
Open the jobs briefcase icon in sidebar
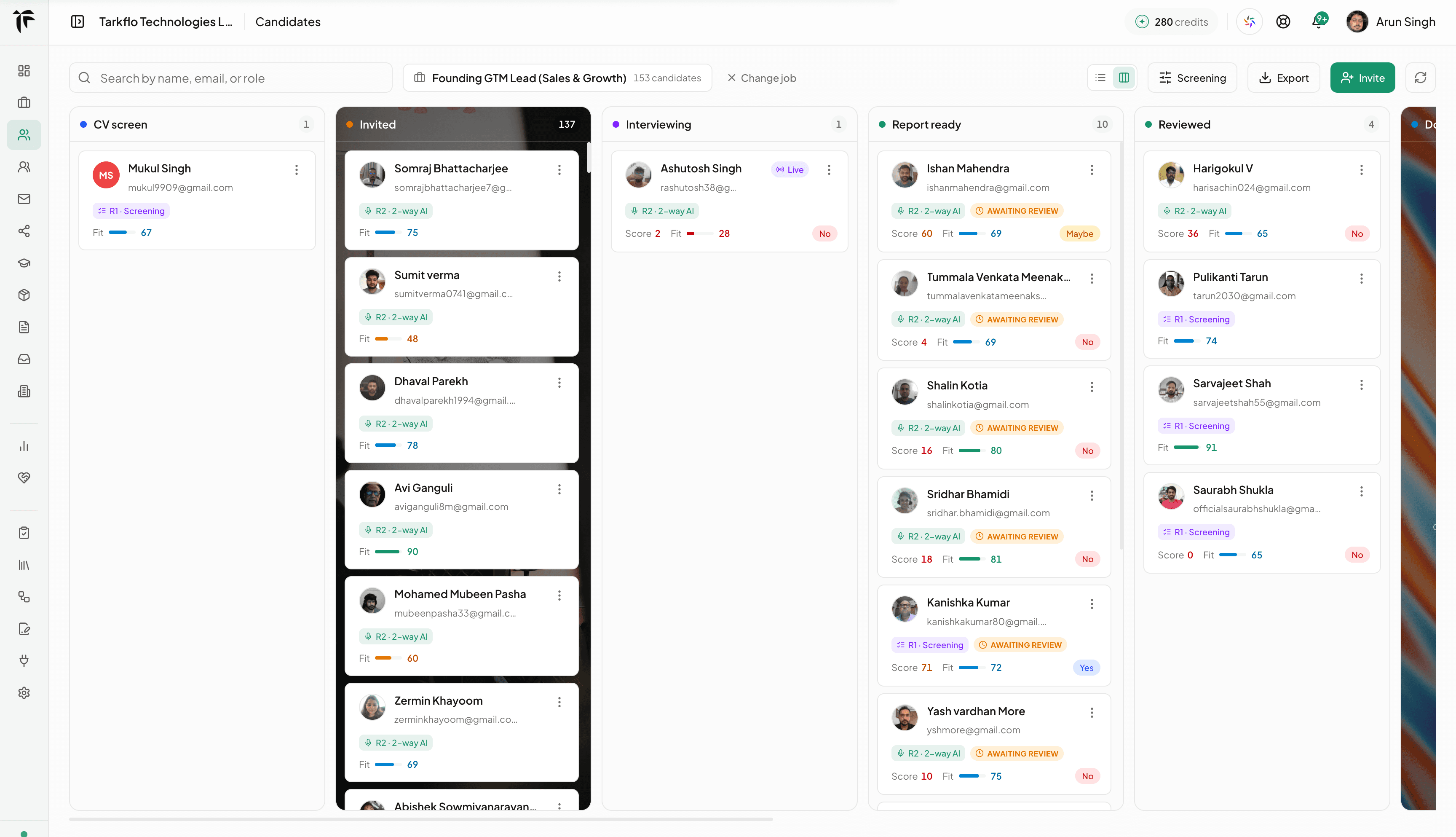[x=24, y=102]
